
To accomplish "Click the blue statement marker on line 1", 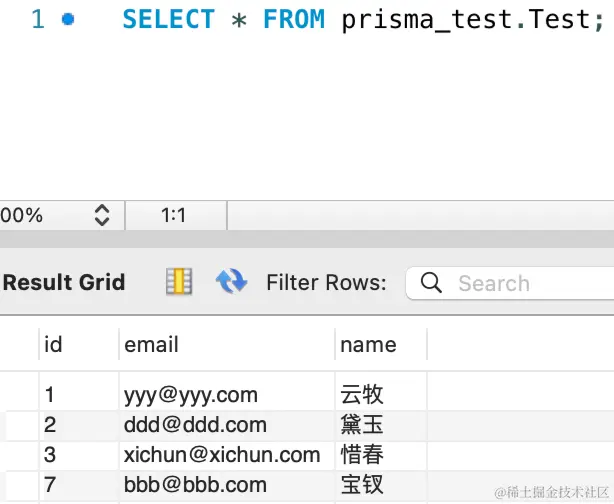I will [68, 19].
